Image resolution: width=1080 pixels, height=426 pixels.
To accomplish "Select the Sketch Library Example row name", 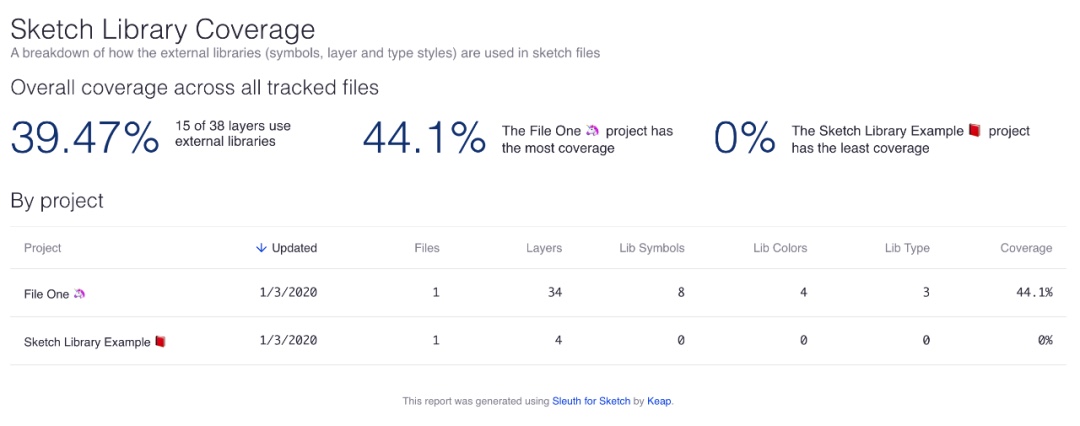I will [x=87, y=341].
